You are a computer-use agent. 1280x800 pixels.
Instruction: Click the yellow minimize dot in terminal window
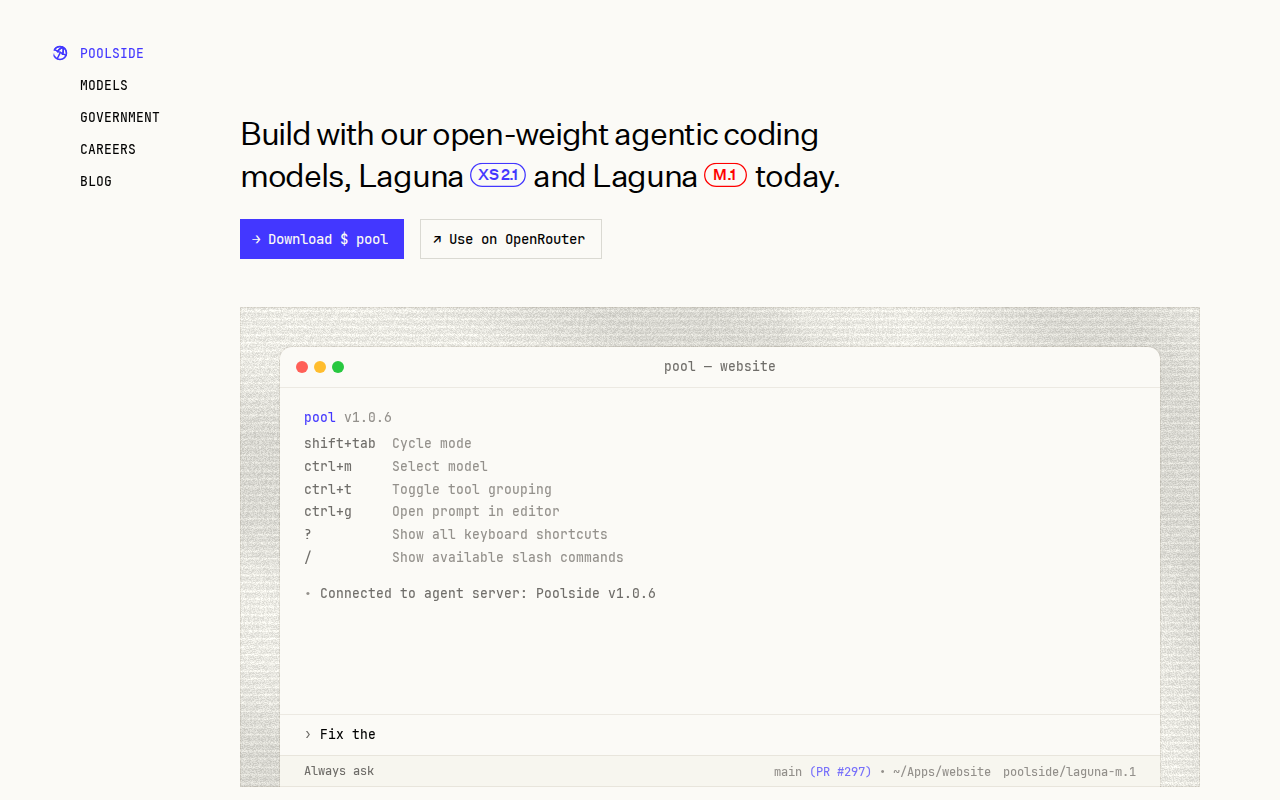click(320, 367)
